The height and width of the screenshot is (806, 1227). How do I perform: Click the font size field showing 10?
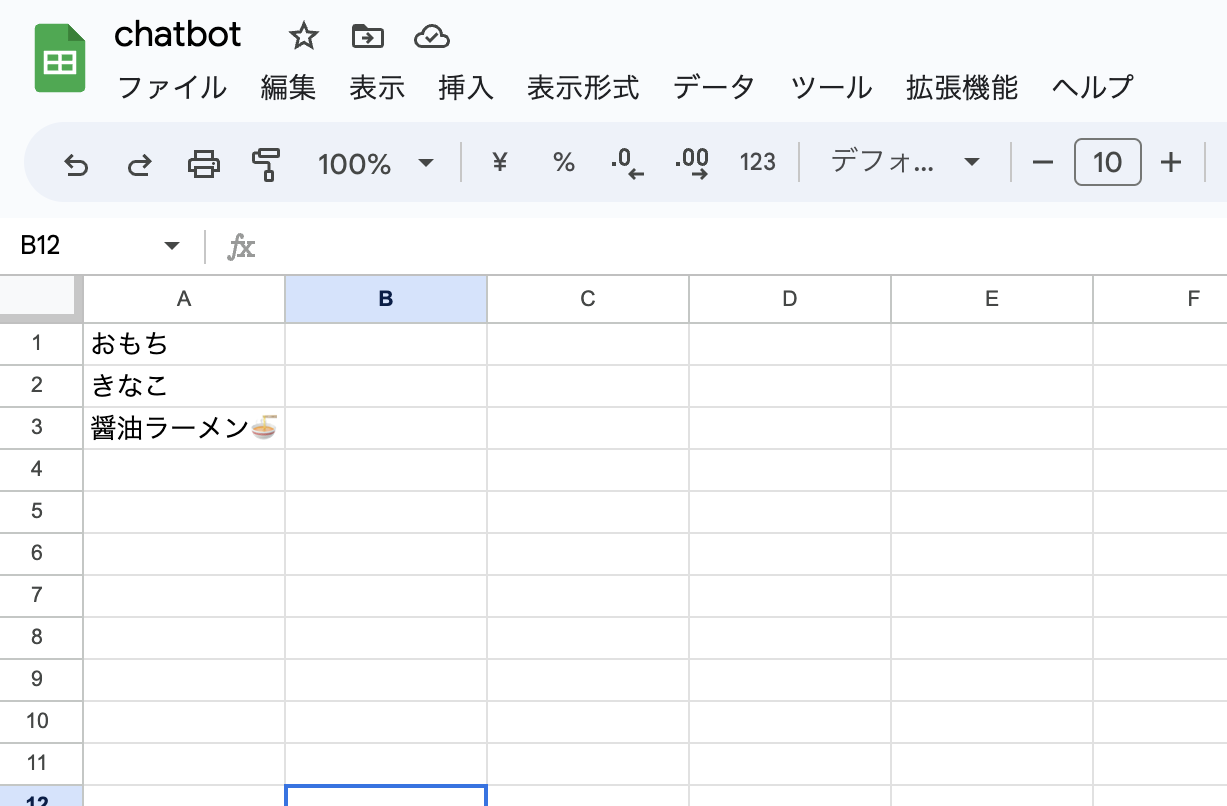point(1107,162)
